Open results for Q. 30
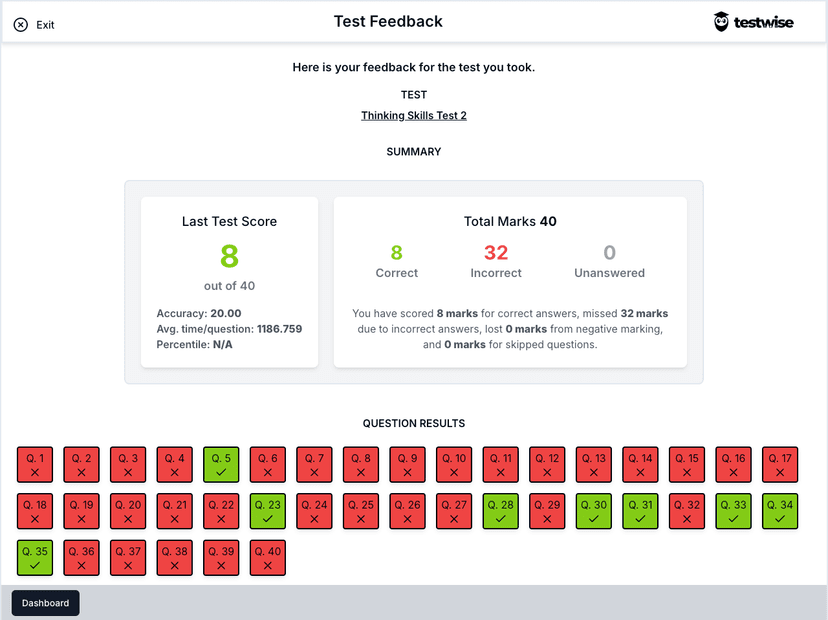Viewport: 828px width, 620px height. (593, 511)
